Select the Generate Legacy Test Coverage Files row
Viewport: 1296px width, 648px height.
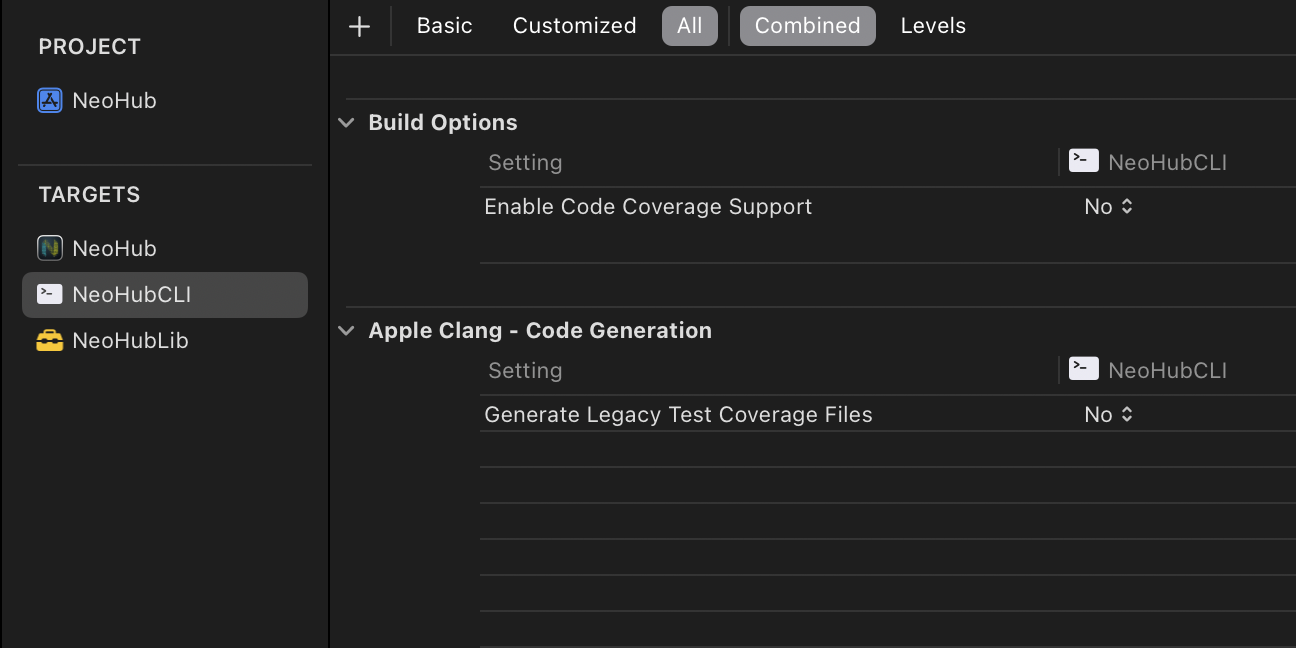(678, 415)
